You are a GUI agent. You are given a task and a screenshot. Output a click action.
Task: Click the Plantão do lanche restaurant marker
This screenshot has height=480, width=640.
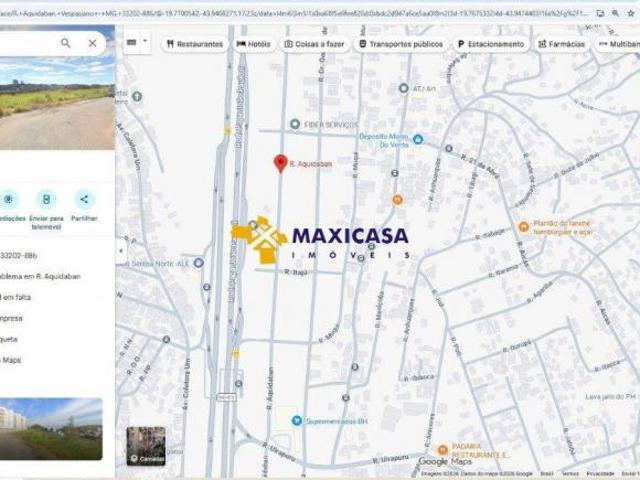click(523, 227)
